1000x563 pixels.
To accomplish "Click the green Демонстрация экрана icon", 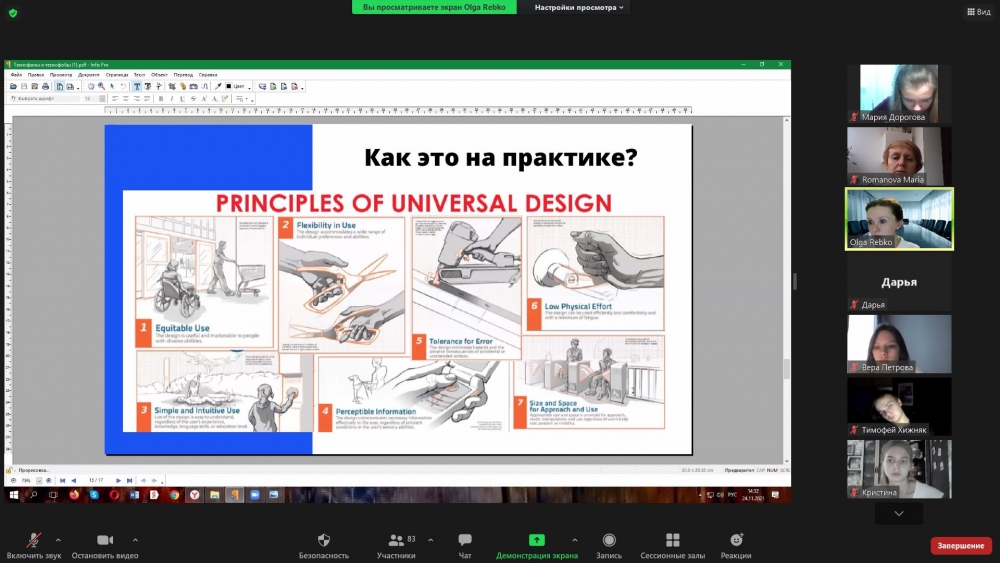I will pos(537,540).
